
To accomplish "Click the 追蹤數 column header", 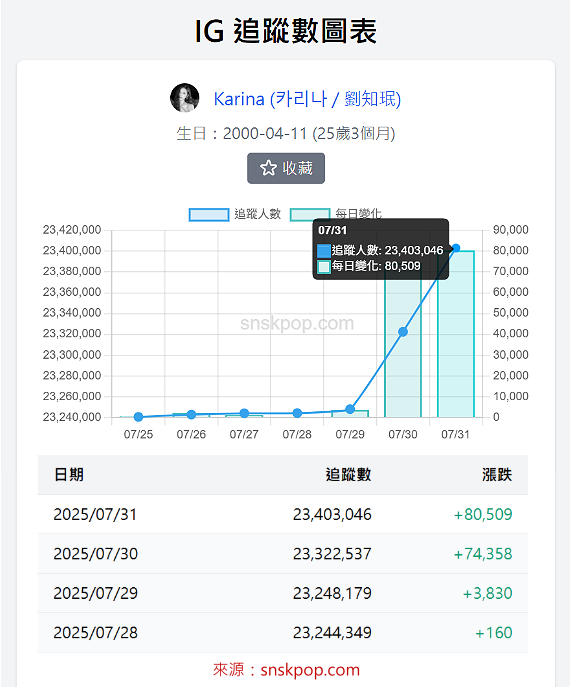I will click(x=348, y=475).
